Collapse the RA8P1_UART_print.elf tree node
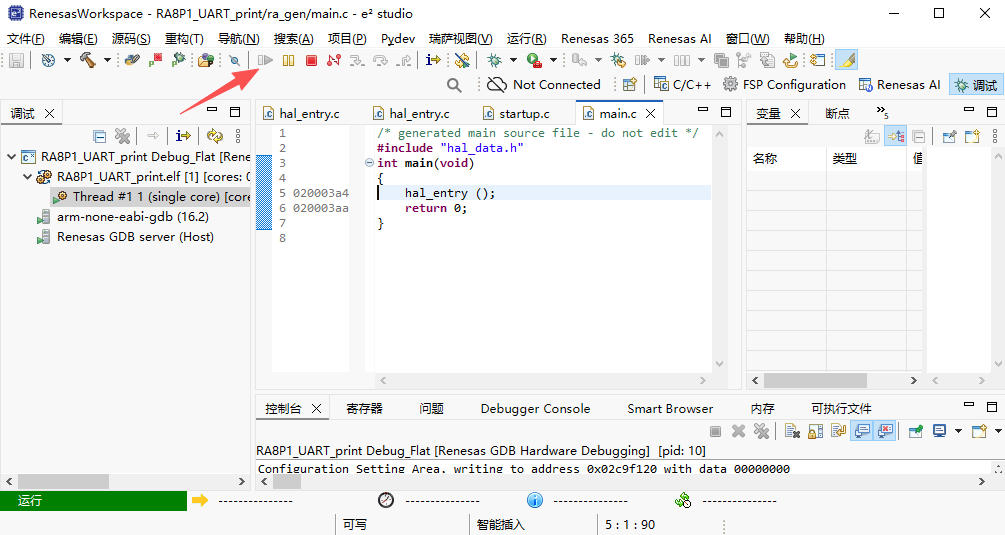The width and height of the screenshot is (1005, 535). [27, 177]
